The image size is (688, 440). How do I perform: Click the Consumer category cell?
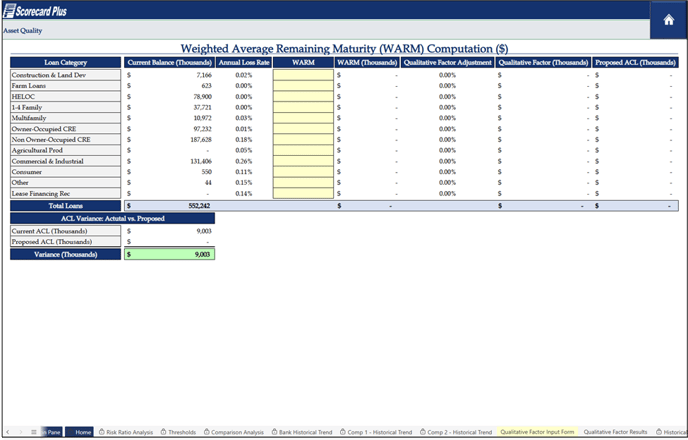click(x=65, y=172)
